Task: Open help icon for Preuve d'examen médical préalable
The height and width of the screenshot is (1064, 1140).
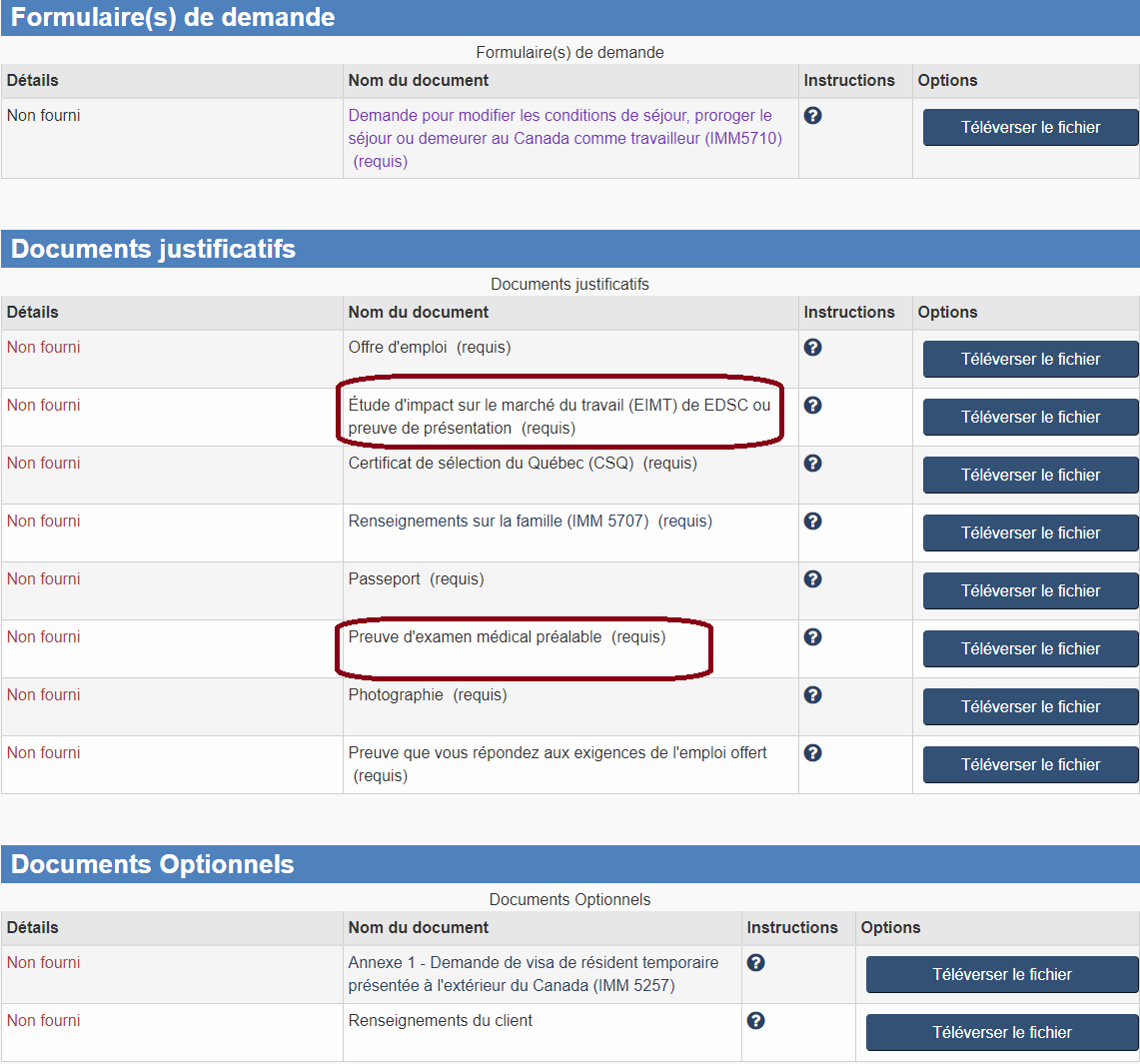Action: (x=813, y=637)
